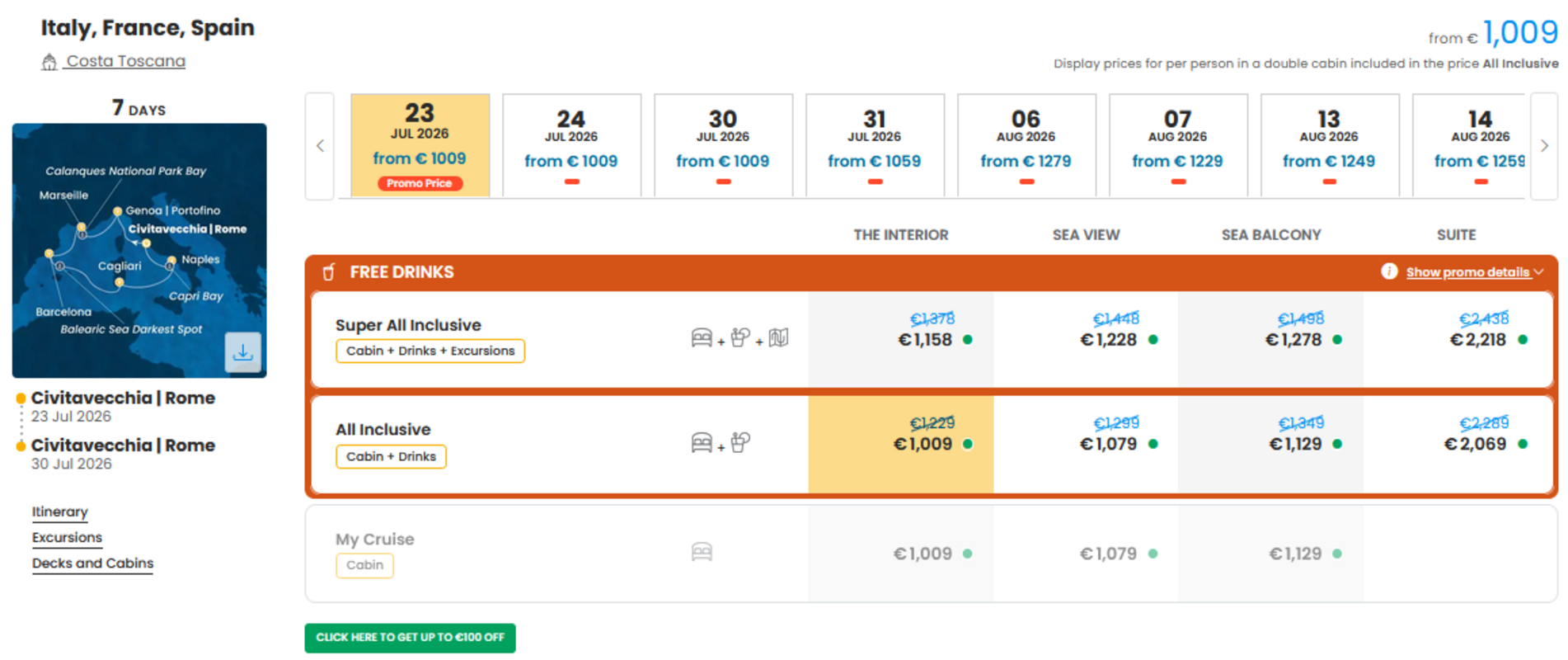Choose All Inclusive Suite at €2,069
The image size is (1568, 660).
tap(1457, 444)
